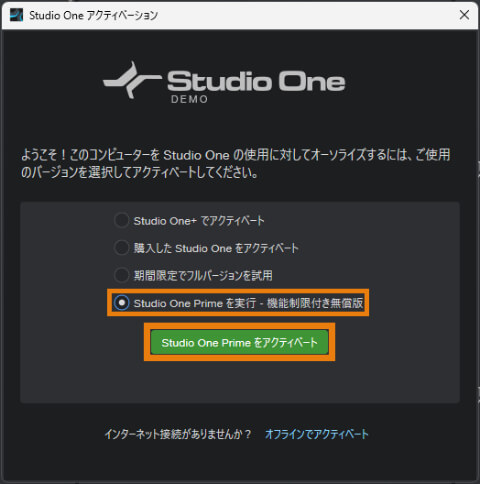
Task: Click the DEMO label under the logo
Action: [189, 99]
